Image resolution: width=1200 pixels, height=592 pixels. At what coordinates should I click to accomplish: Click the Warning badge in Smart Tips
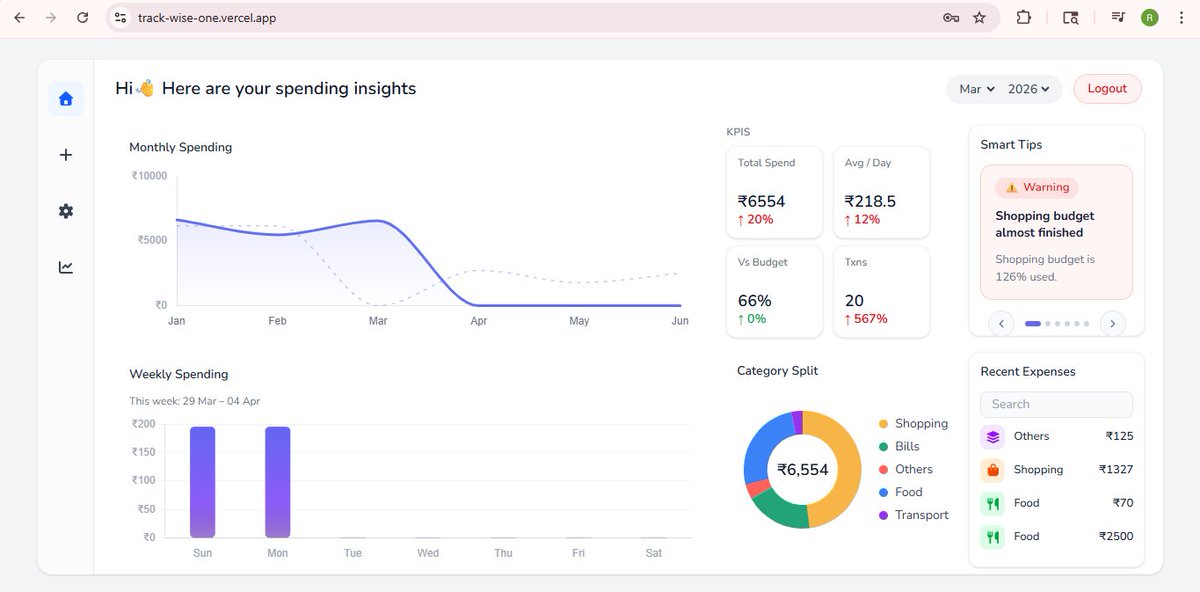pos(1036,187)
